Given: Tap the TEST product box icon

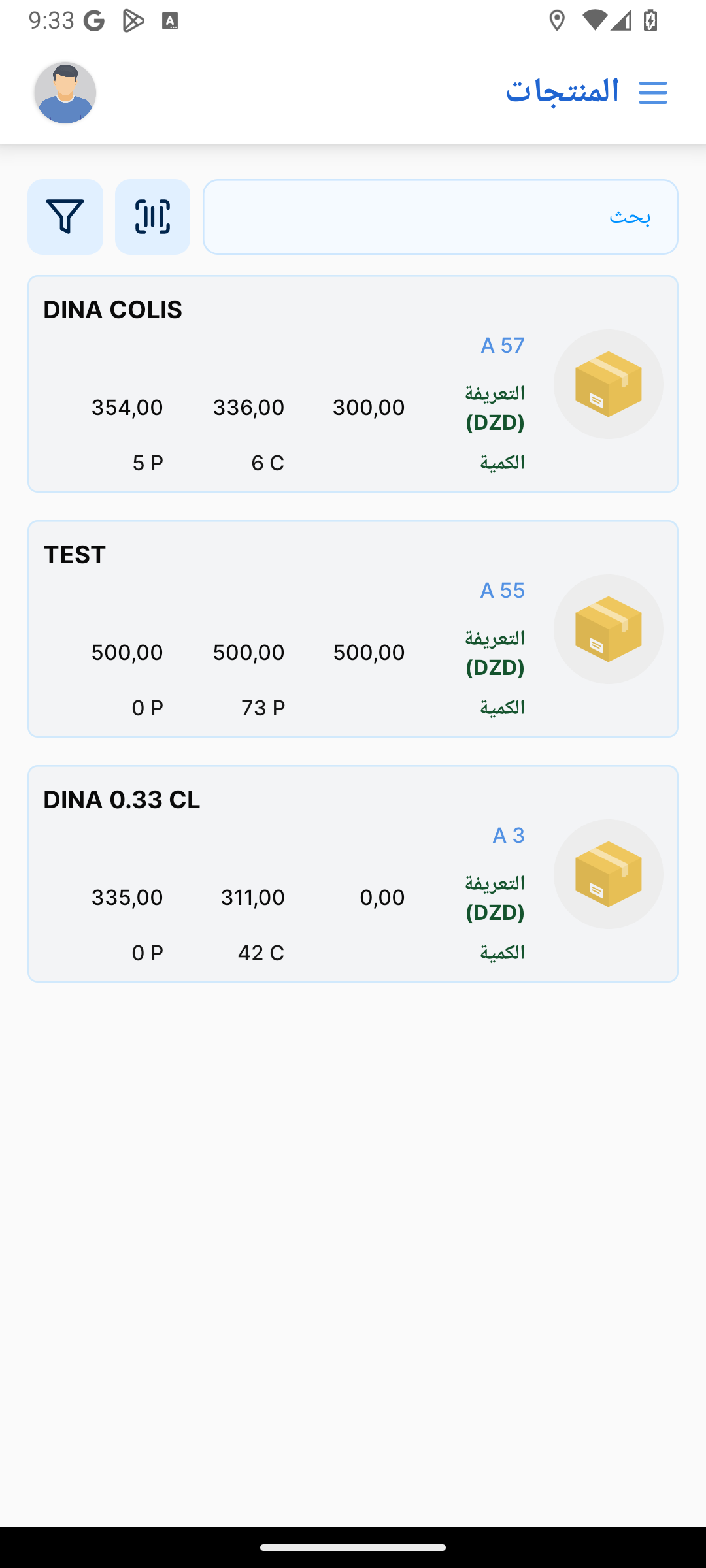Looking at the screenshot, I should coord(608,629).
